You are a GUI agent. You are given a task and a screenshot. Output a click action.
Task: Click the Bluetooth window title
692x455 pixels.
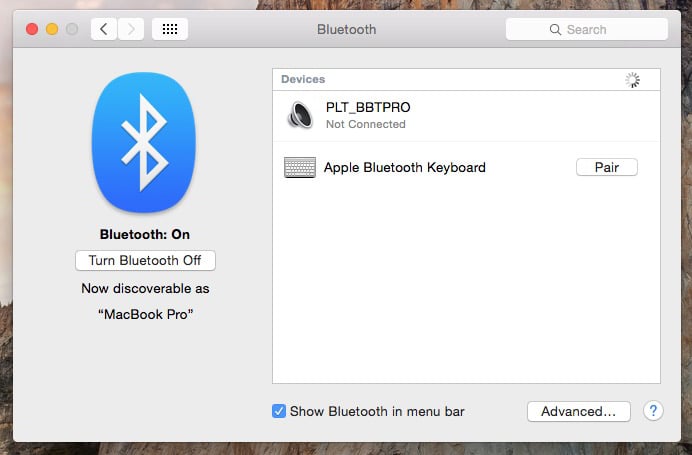coord(346,30)
